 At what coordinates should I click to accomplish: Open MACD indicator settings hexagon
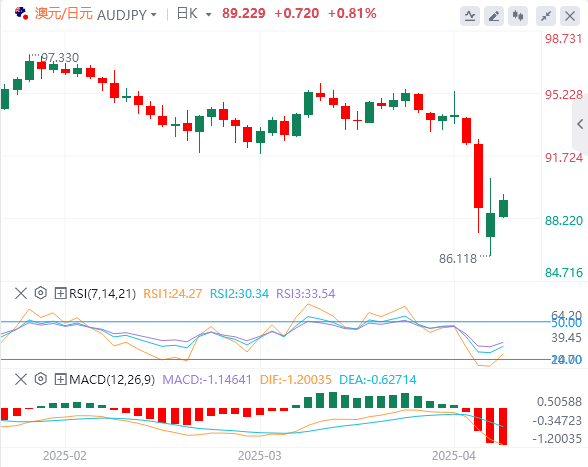(40, 379)
